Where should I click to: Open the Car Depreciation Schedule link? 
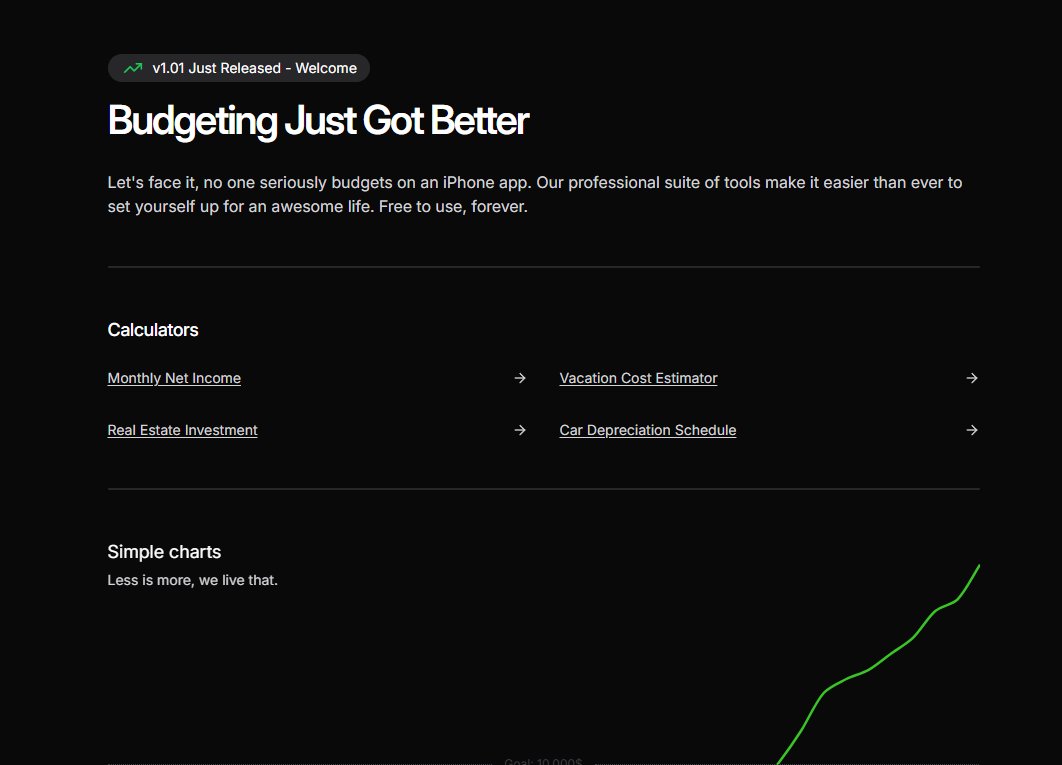click(647, 430)
